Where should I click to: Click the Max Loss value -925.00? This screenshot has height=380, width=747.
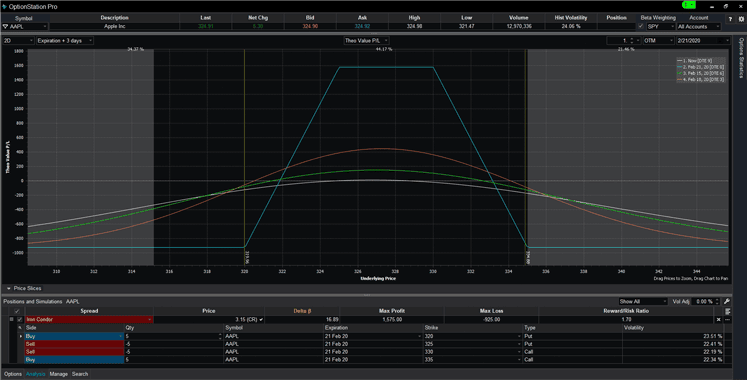point(491,320)
